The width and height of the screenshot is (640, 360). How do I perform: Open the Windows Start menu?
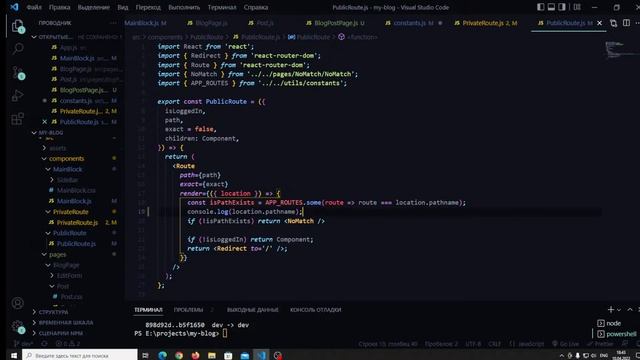(13, 356)
